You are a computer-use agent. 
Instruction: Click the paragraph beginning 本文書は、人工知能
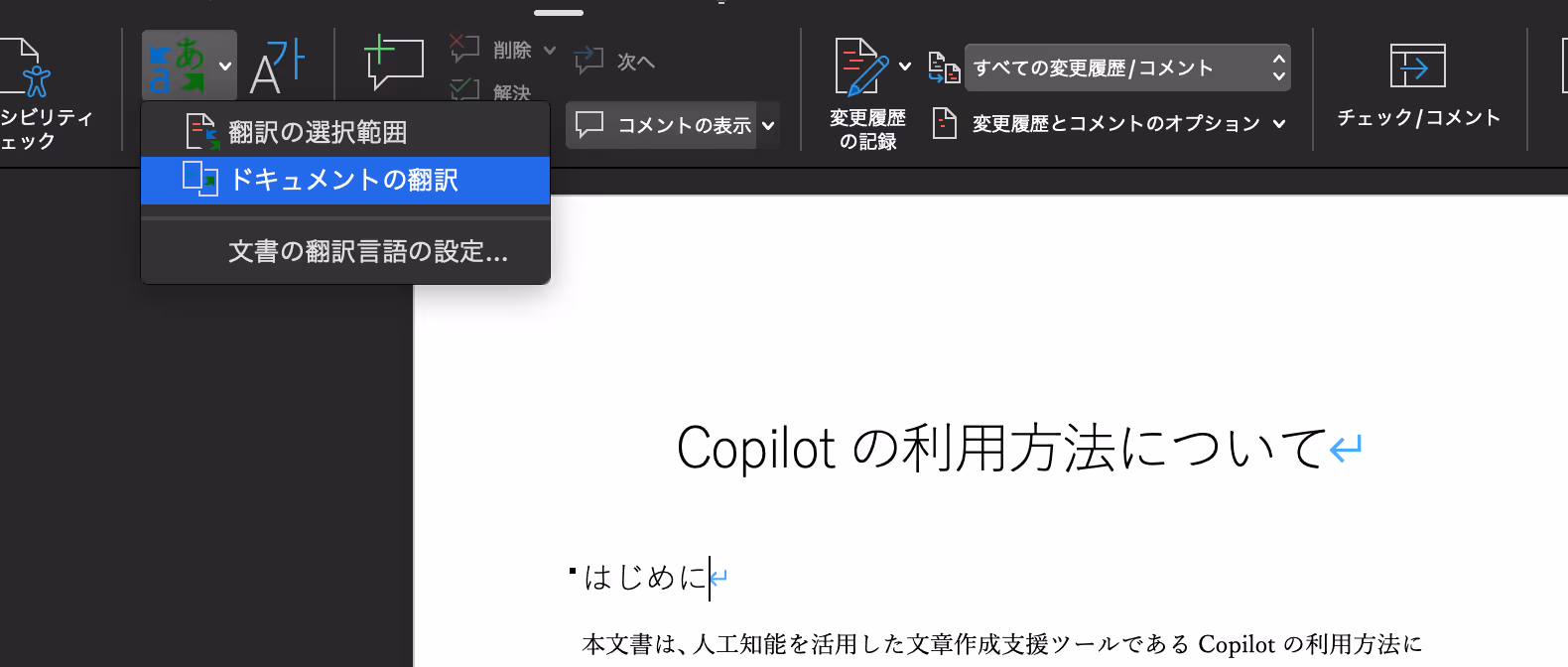click(1001, 644)
